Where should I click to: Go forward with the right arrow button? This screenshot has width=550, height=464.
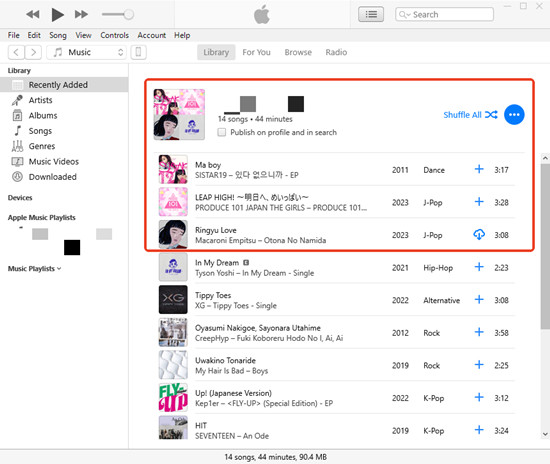(33, 53)
